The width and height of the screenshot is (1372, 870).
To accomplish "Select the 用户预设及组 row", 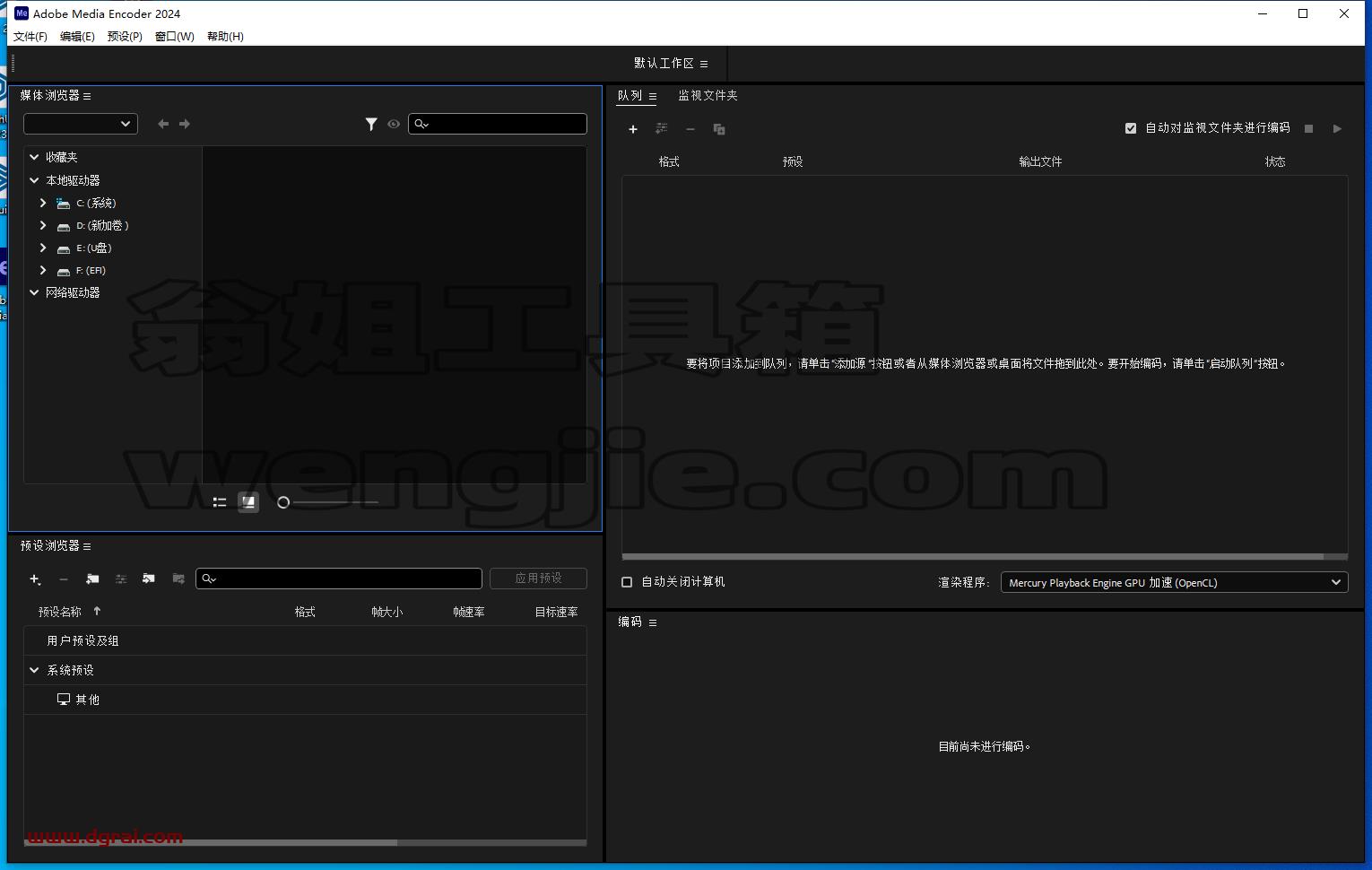I will [305, 640].
